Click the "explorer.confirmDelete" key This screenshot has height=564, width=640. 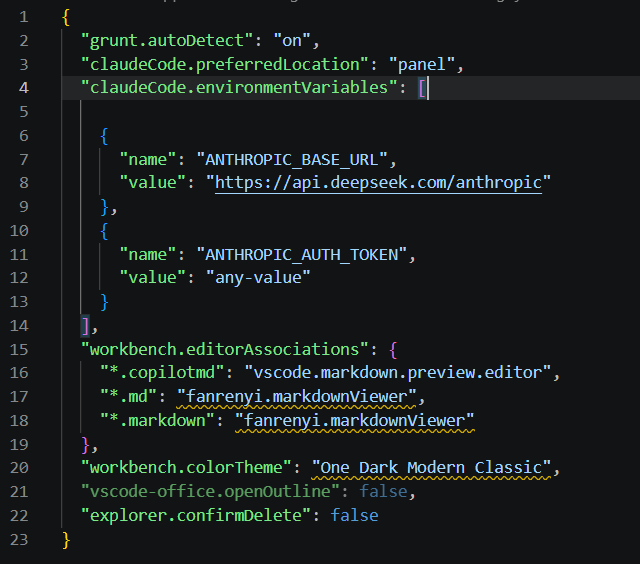click(x=196, y=515)
